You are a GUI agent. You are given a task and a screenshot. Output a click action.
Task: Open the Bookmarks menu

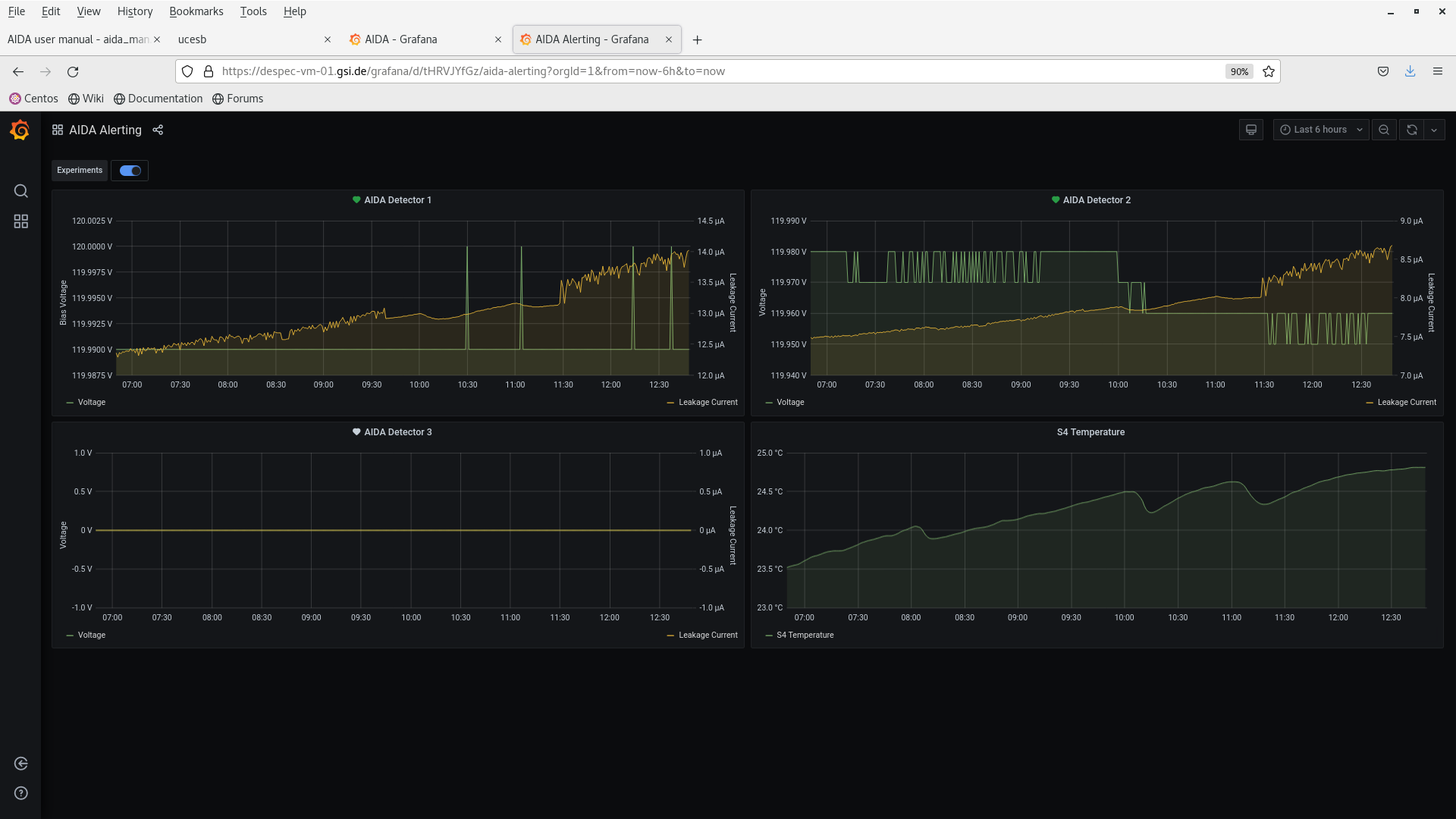click(x=196, y=11)
